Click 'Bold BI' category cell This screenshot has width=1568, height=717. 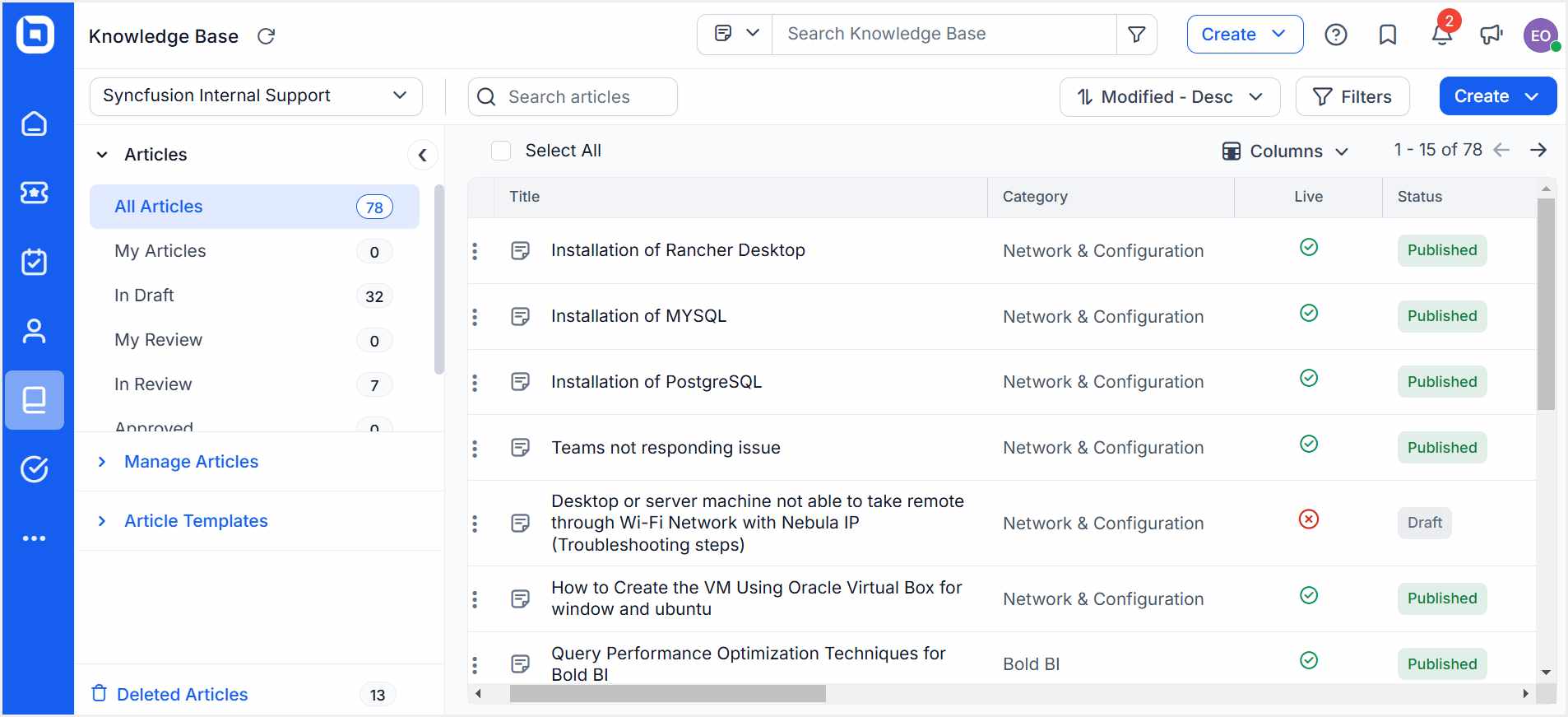coord(1031,664)
